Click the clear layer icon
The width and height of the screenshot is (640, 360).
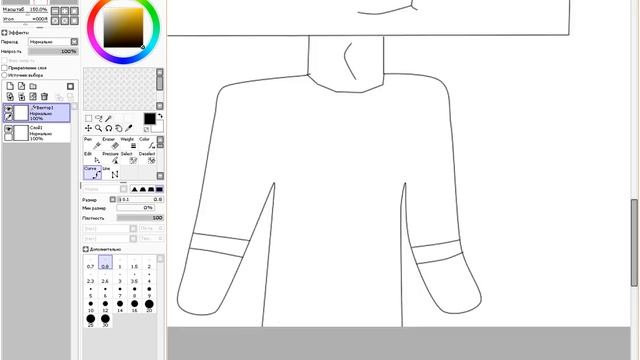33,97
